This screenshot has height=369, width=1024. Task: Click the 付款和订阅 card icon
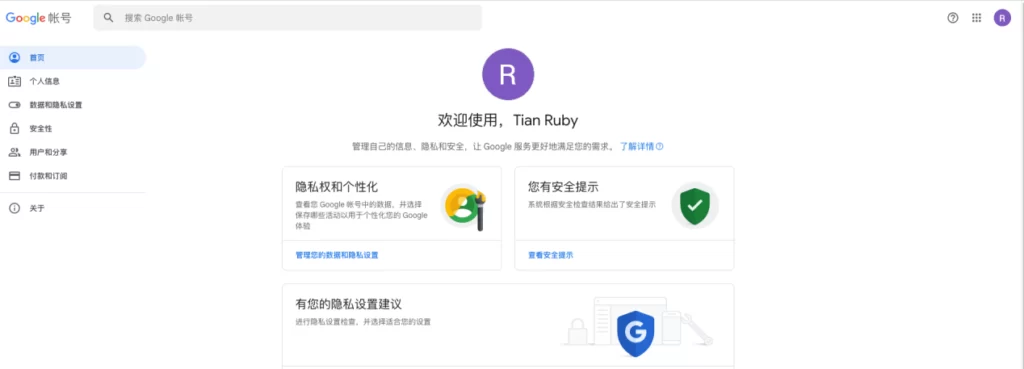point(14,176)
